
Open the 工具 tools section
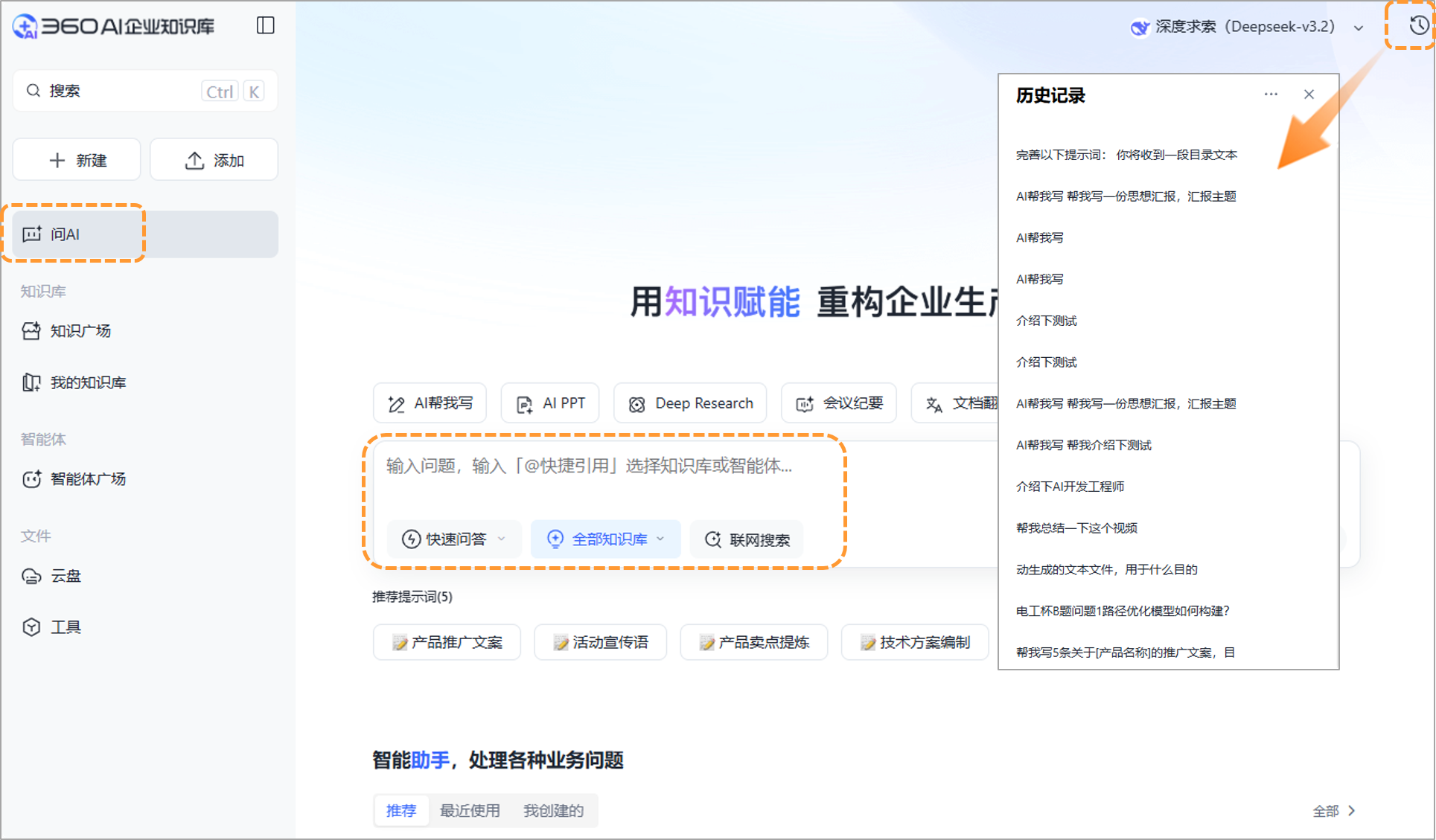[66, 626]
